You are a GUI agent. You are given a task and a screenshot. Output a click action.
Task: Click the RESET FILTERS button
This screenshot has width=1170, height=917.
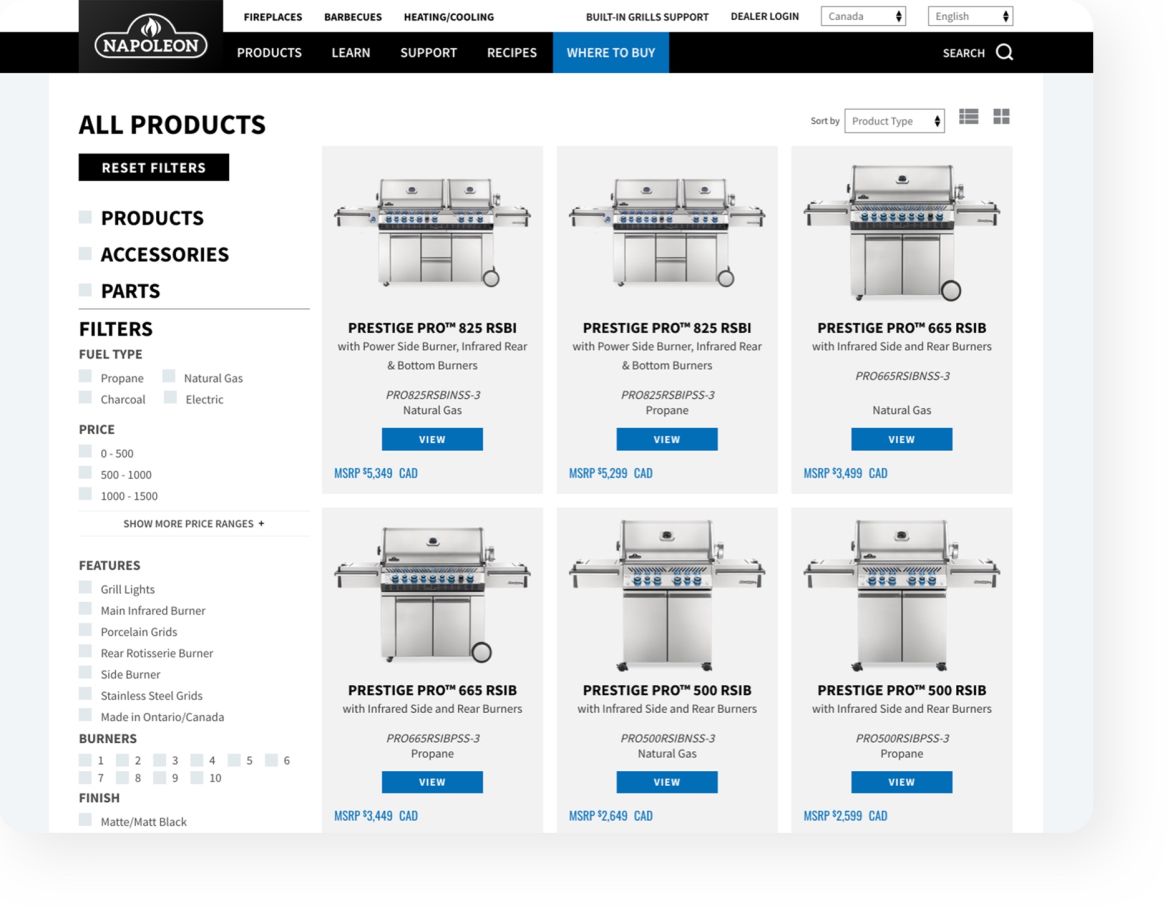click(x=153, y=167)
